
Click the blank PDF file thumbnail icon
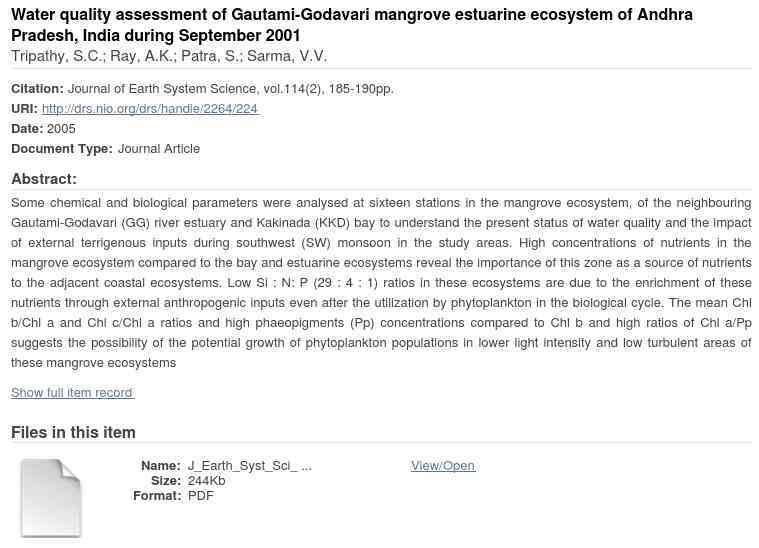50,497
